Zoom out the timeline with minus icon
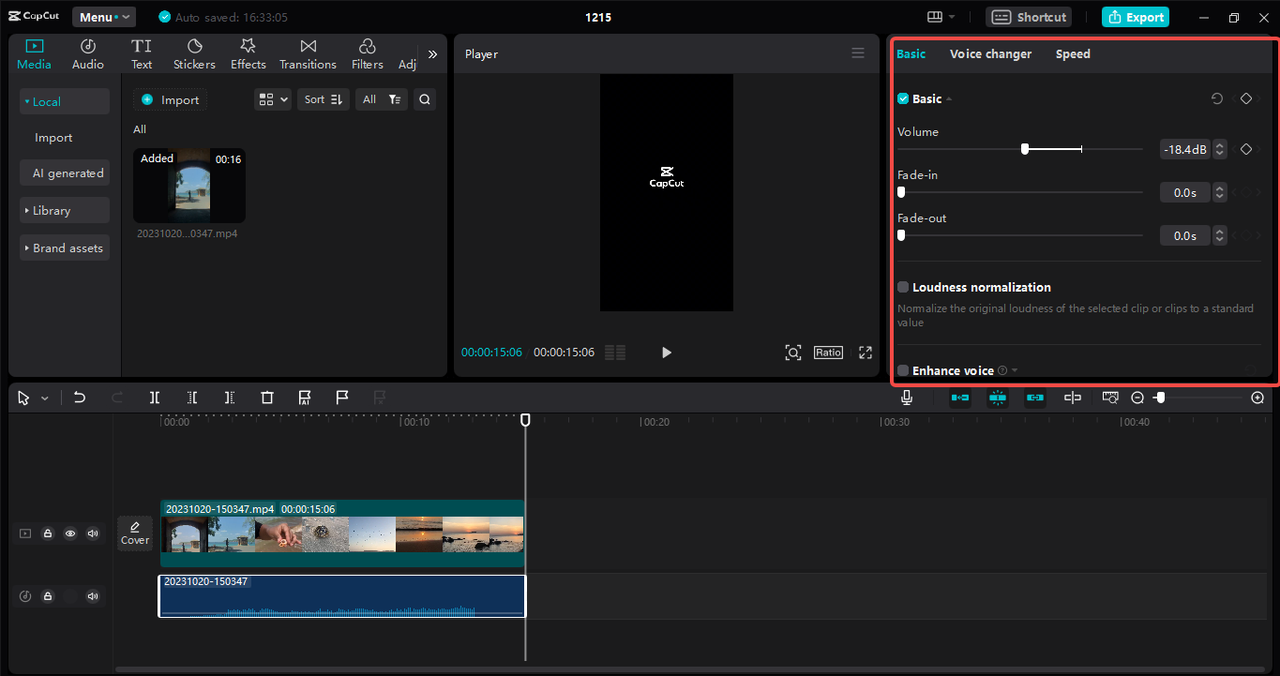1280x676 pixels. point(1137,398)
